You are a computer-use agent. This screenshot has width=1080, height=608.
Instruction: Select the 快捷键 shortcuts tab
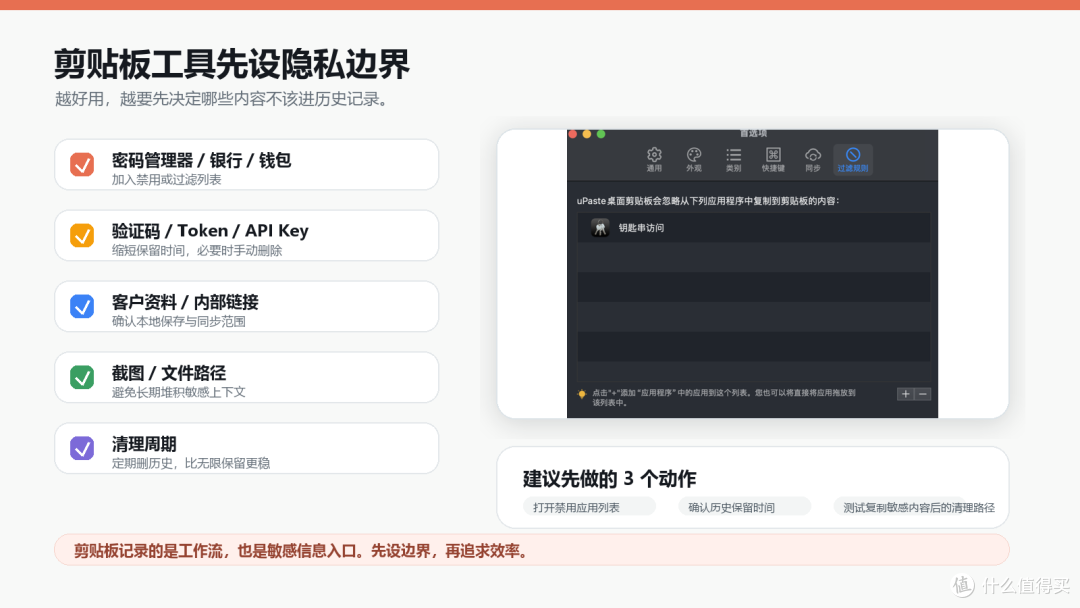(773, 160)
